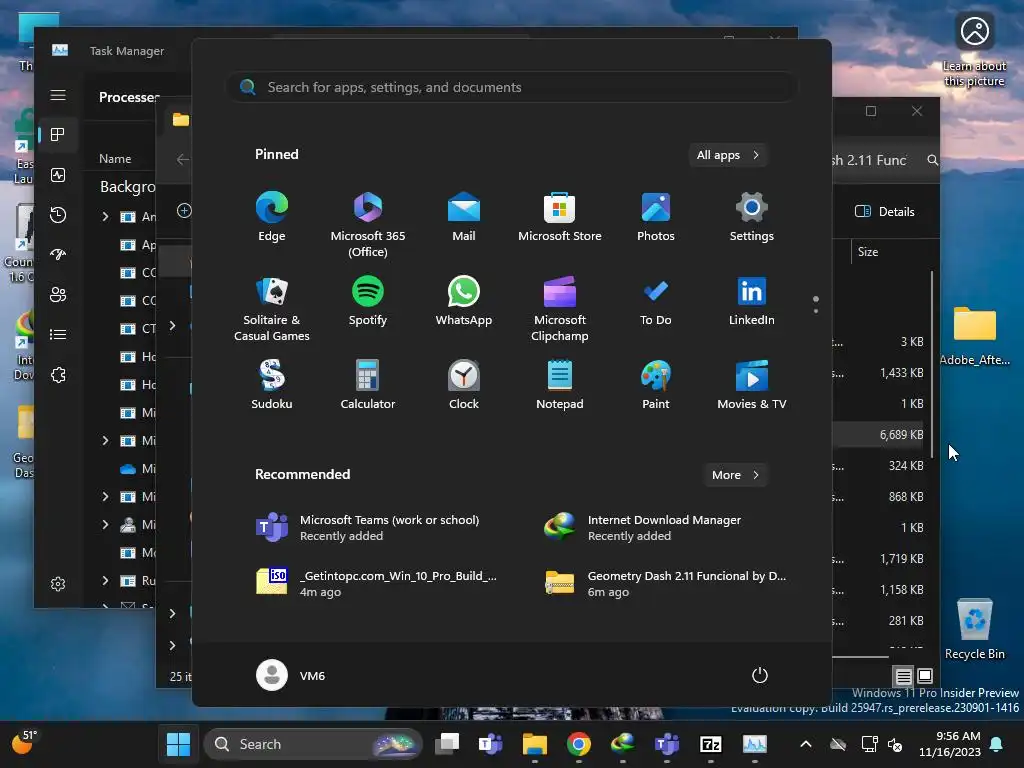Open Microsoft Clipchamp
The height and width of the screenshot is (768, 1024).
(x=560, y=308)
